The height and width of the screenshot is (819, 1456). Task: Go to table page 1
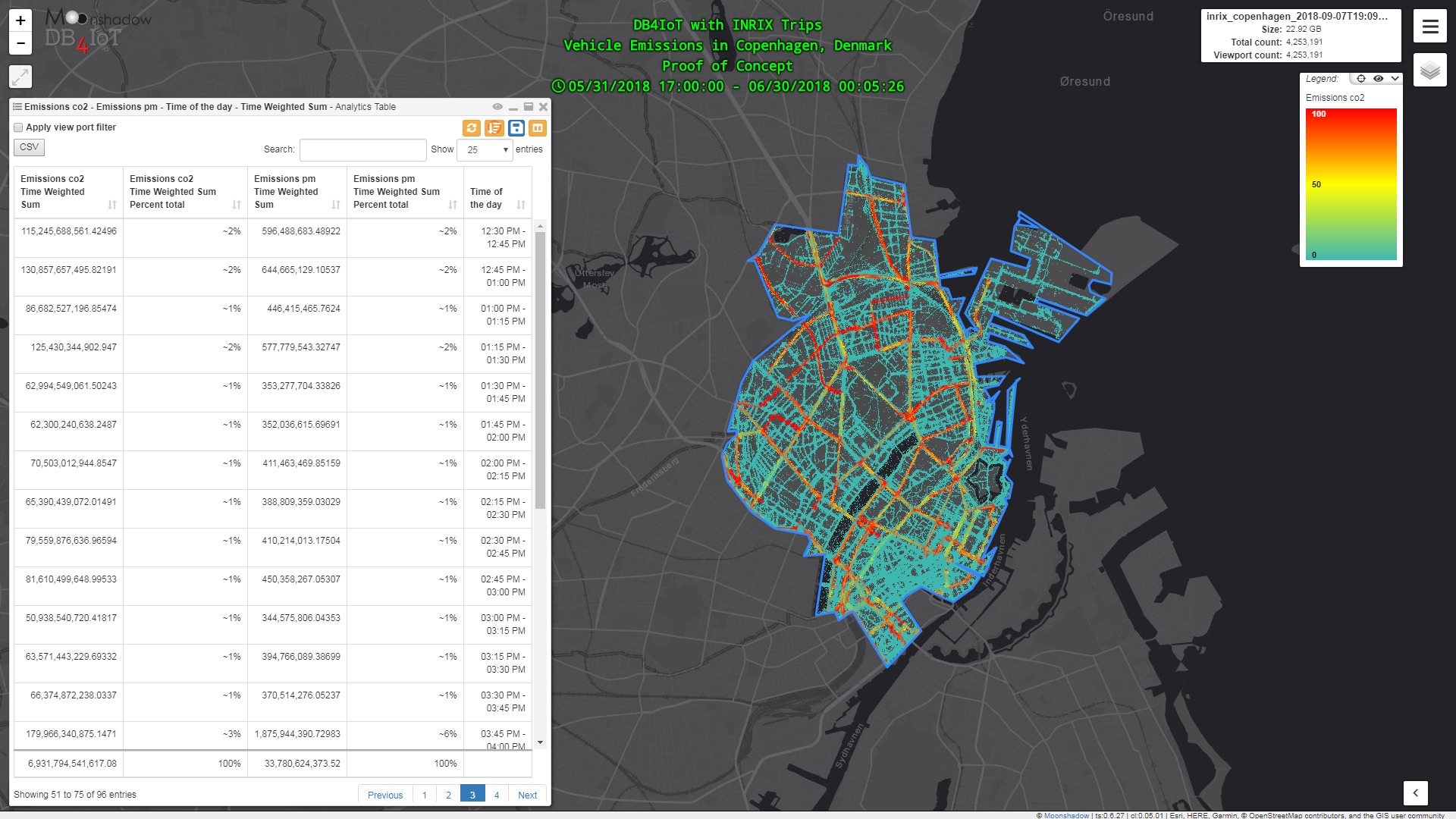pyautogui.click(x=425, y=795)
